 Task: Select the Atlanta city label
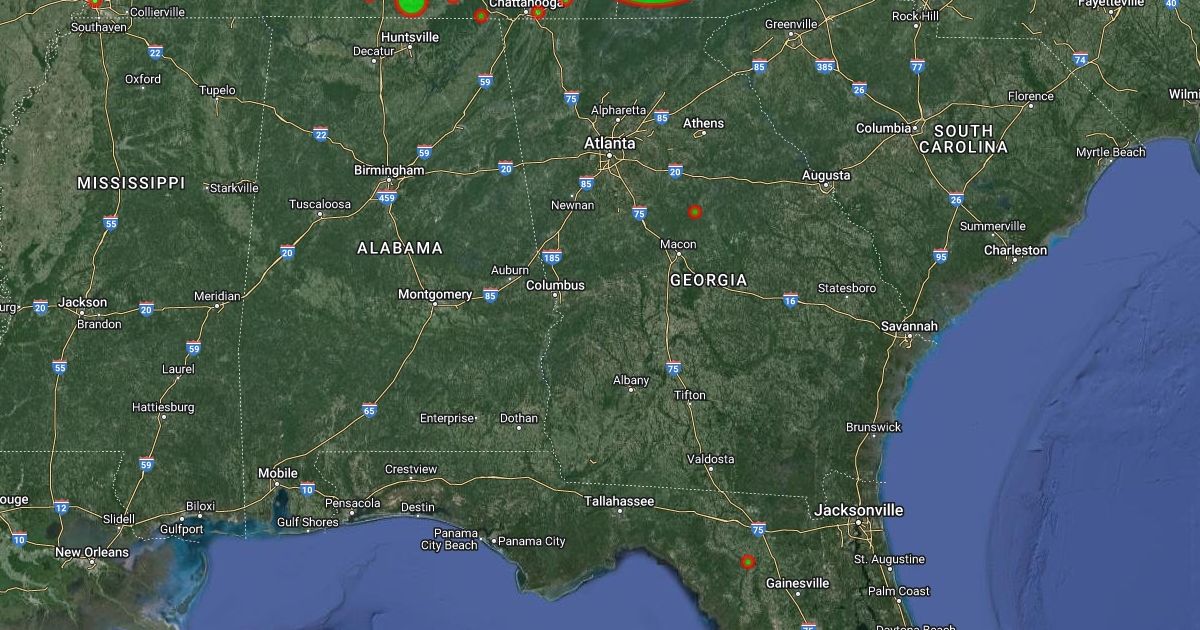(x=609, y=143)
